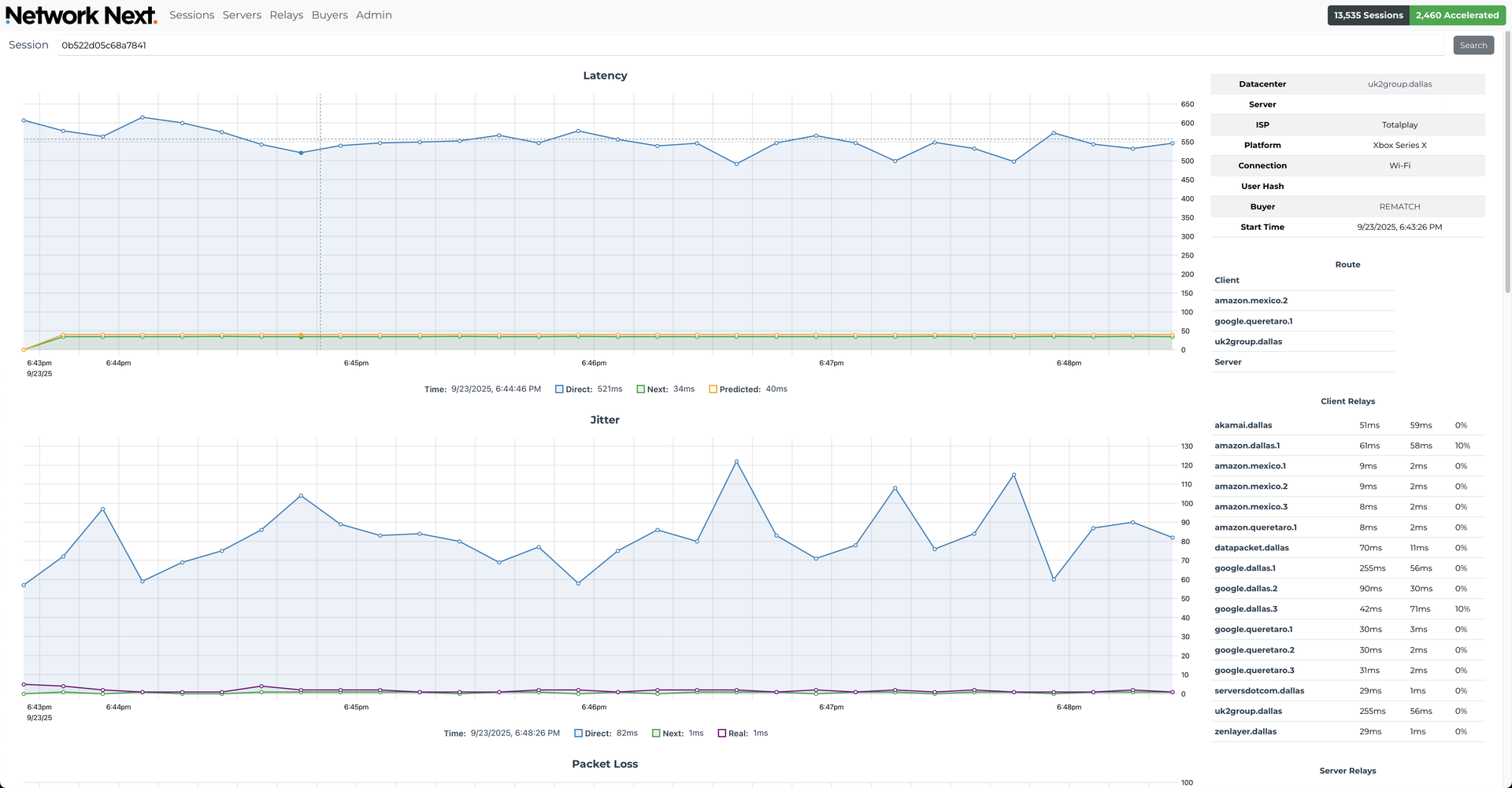1512x788 pixels.
Task: Toggle the Real series in the Jitter legend
Action: [x=741, y=733]
